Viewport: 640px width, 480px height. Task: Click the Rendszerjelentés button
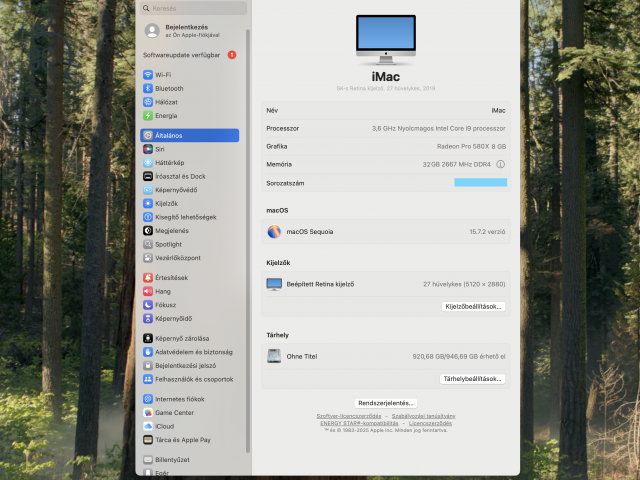tap(386, 403)
